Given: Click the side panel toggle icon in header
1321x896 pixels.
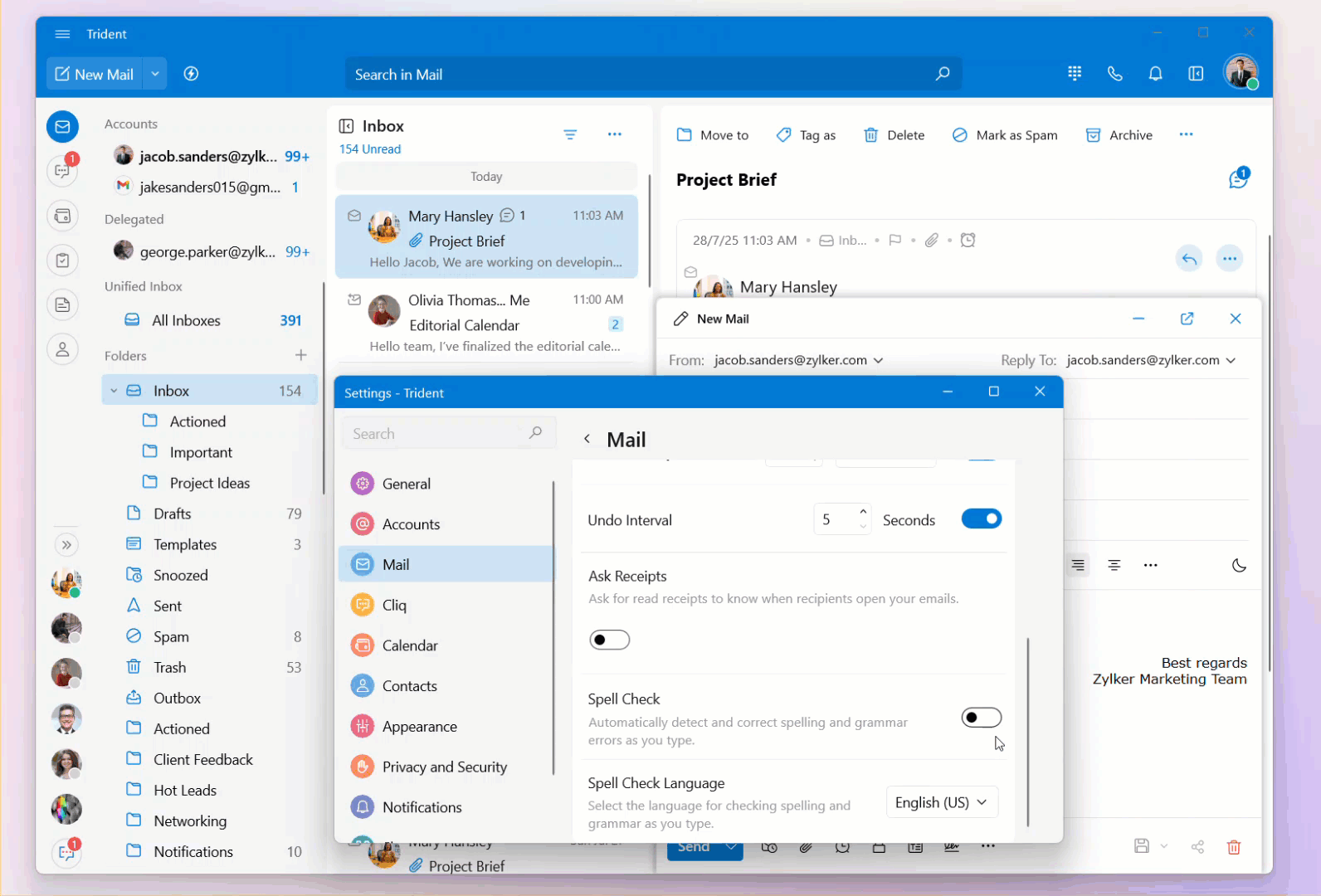Looking at the screenshot, I should click(x=1196, y=74).
